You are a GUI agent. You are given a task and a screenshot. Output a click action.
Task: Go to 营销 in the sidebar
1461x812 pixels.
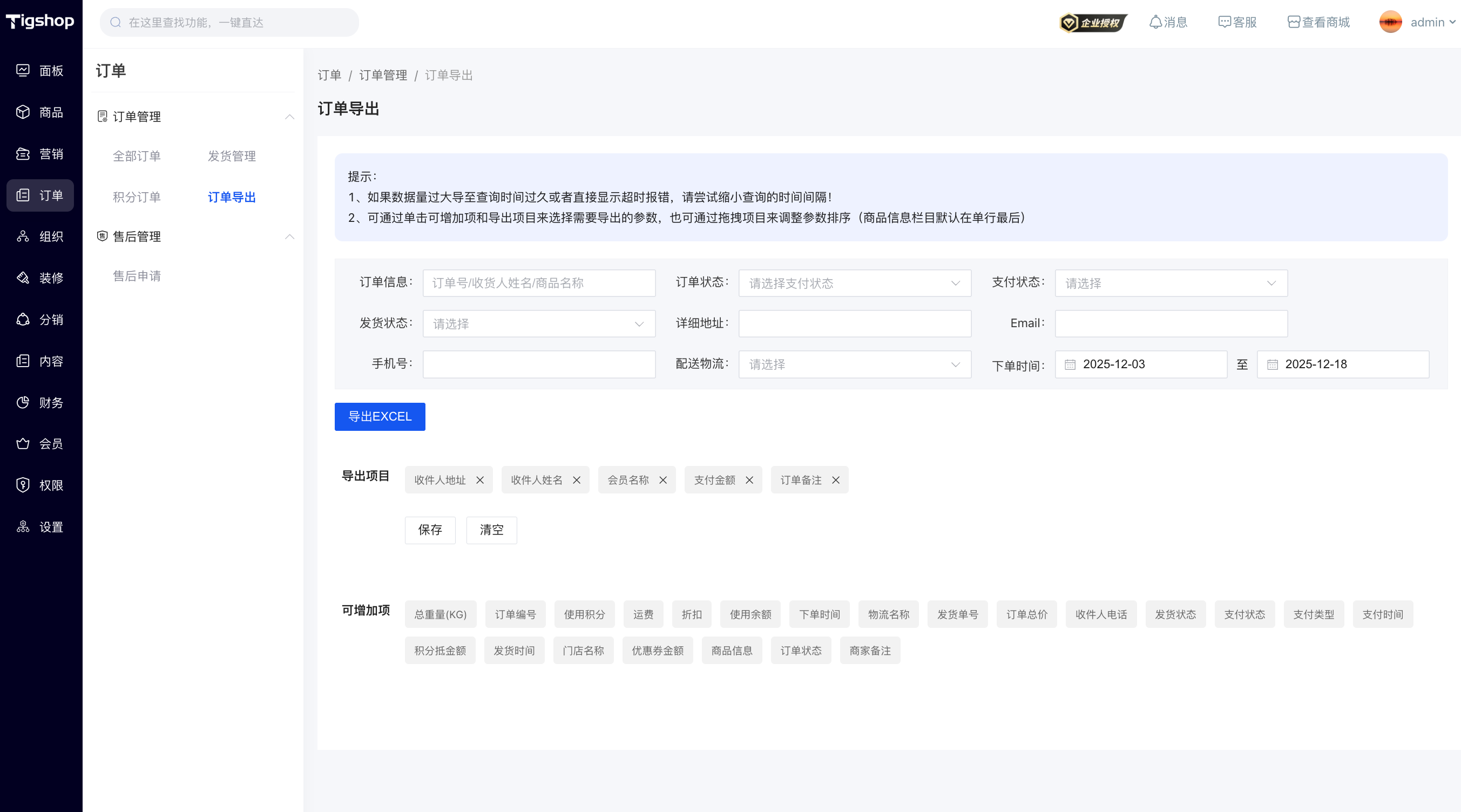coord(40,154)
